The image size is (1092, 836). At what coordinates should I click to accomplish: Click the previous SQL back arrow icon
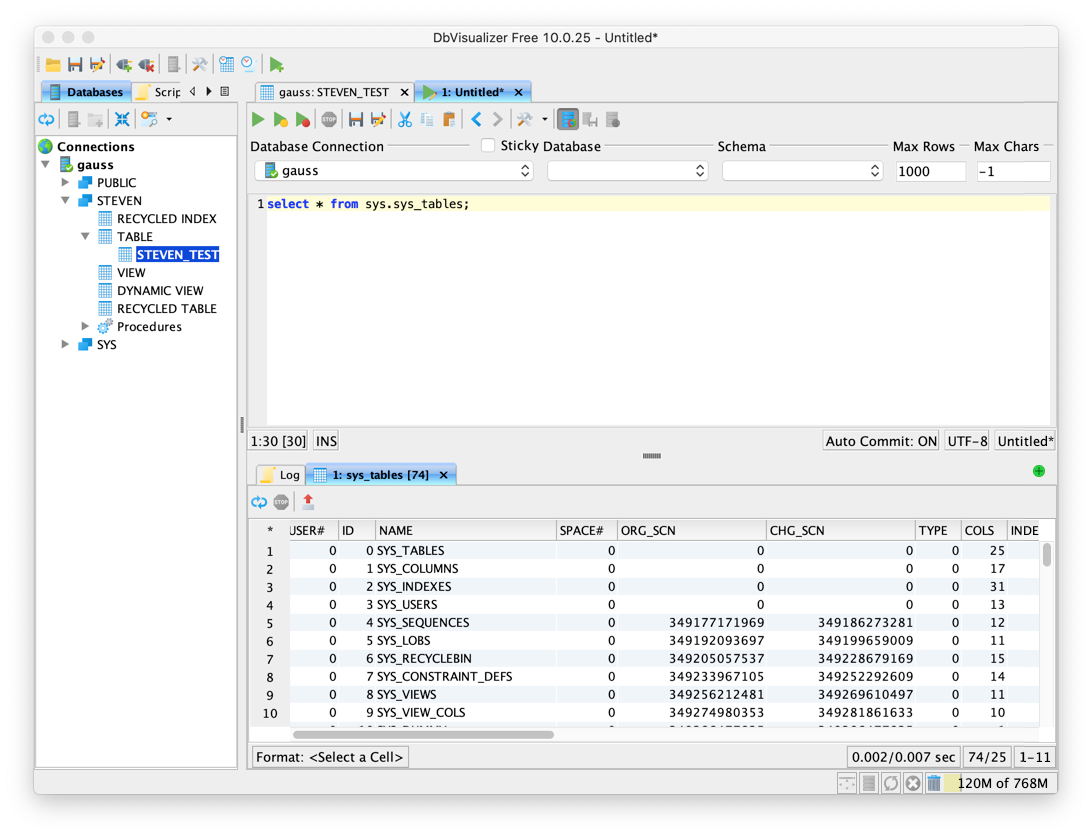(476, 120)
